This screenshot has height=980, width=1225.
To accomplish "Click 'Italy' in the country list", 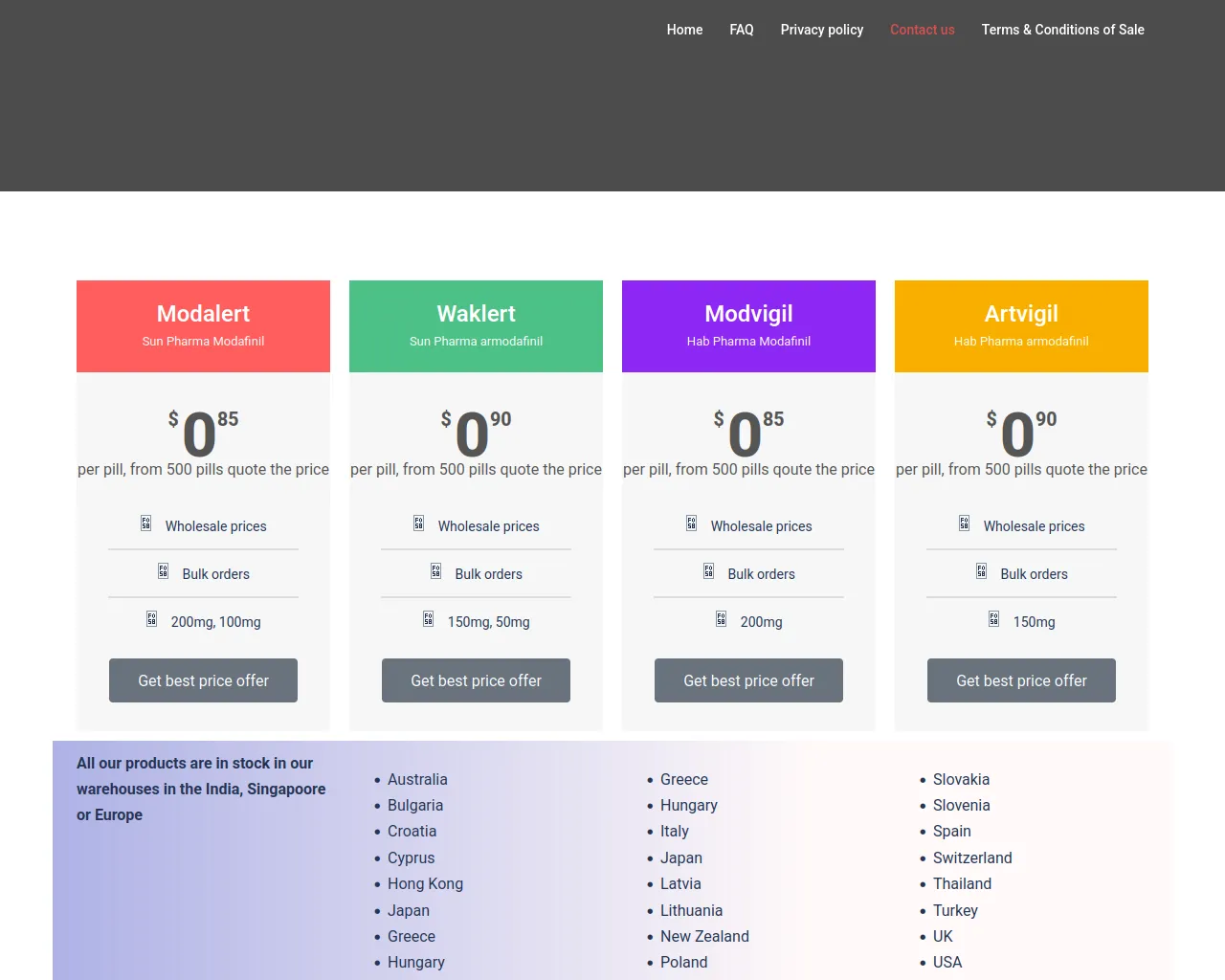I will point(675,832).
